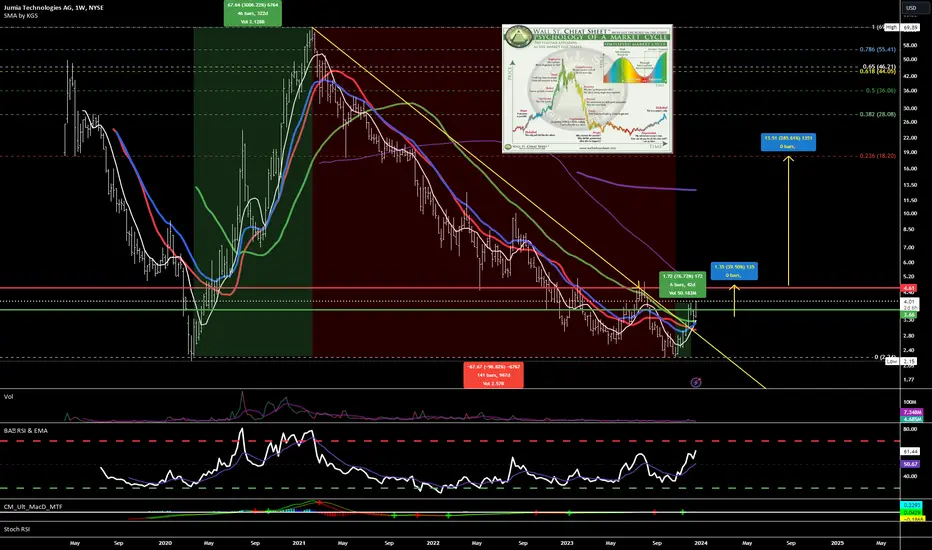Select the RSI & EMA indicator label
The image size is (932, 550).
[x=26, y=430]
